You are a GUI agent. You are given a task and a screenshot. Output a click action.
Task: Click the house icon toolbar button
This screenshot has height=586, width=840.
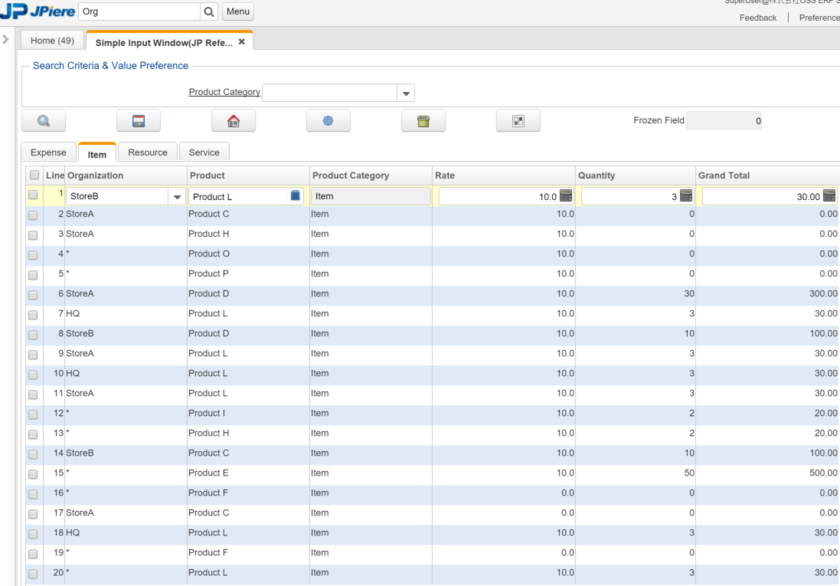click(233, 121)
